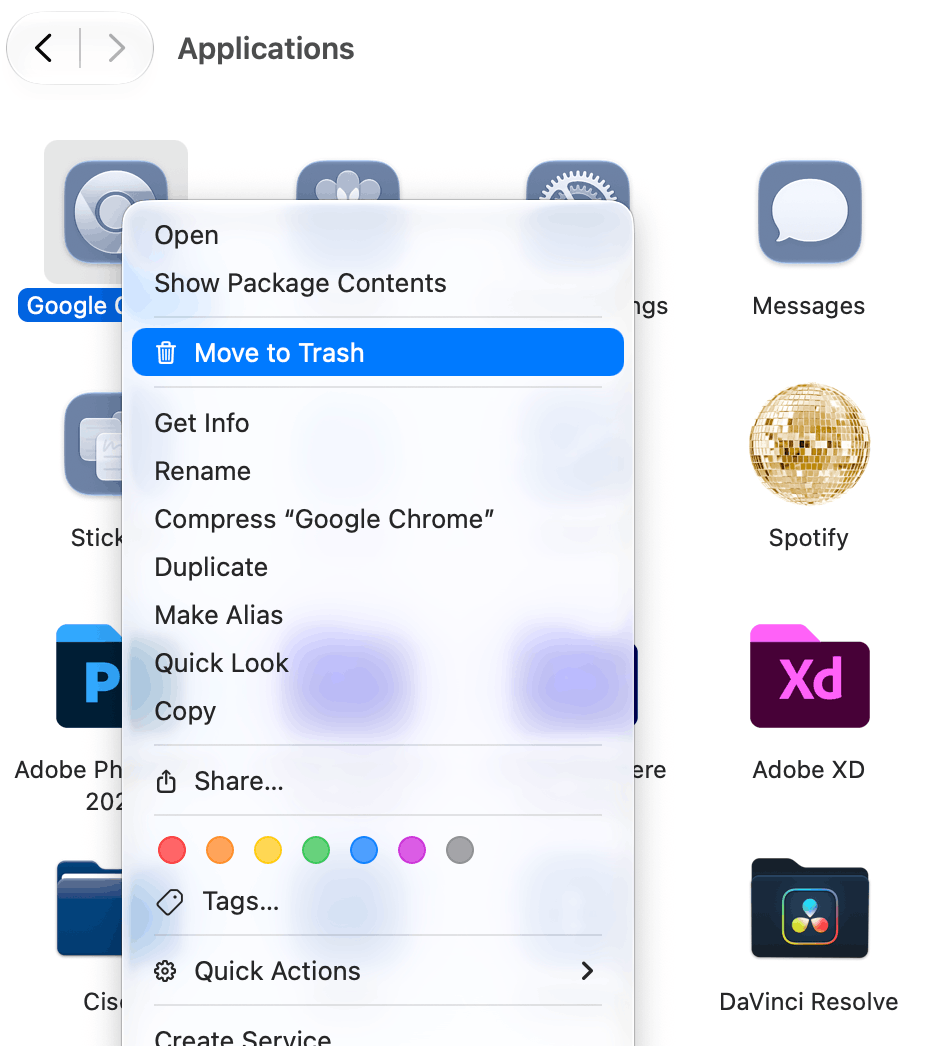
Task: Choose Create Service menu item
Action: coord(378,1038)
